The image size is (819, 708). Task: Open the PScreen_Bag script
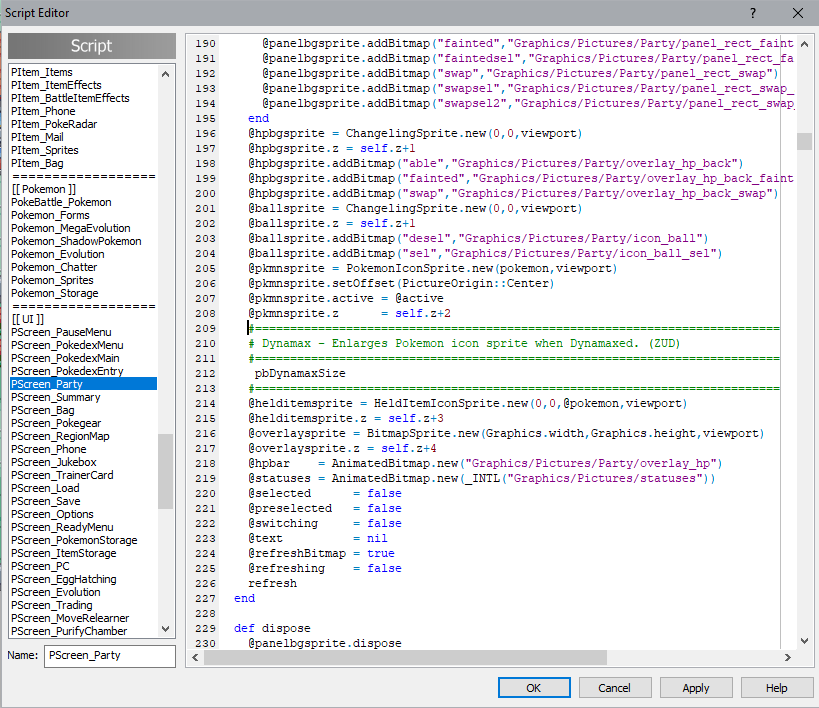42,410
